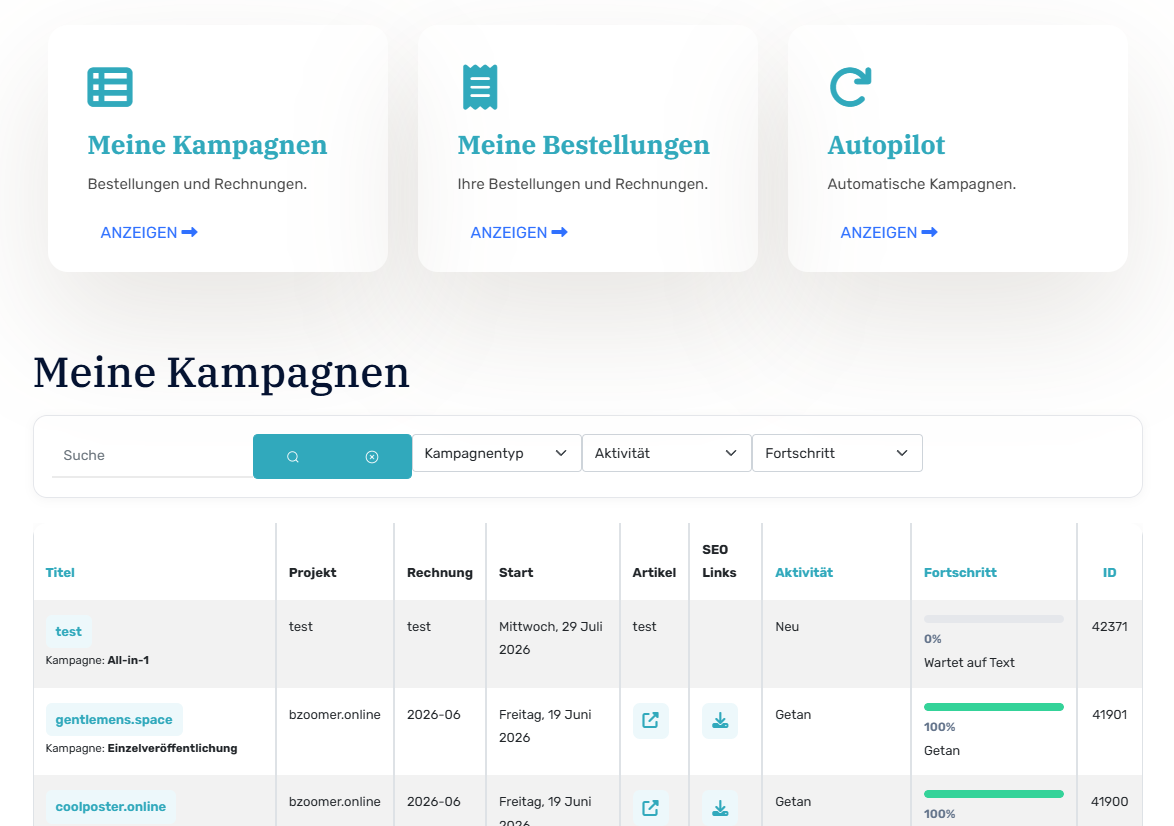The image size is (1174, 826).
Task: Click the Meine Kampagnen list icon
Action: pyautogui.click(x=110, y=87)
